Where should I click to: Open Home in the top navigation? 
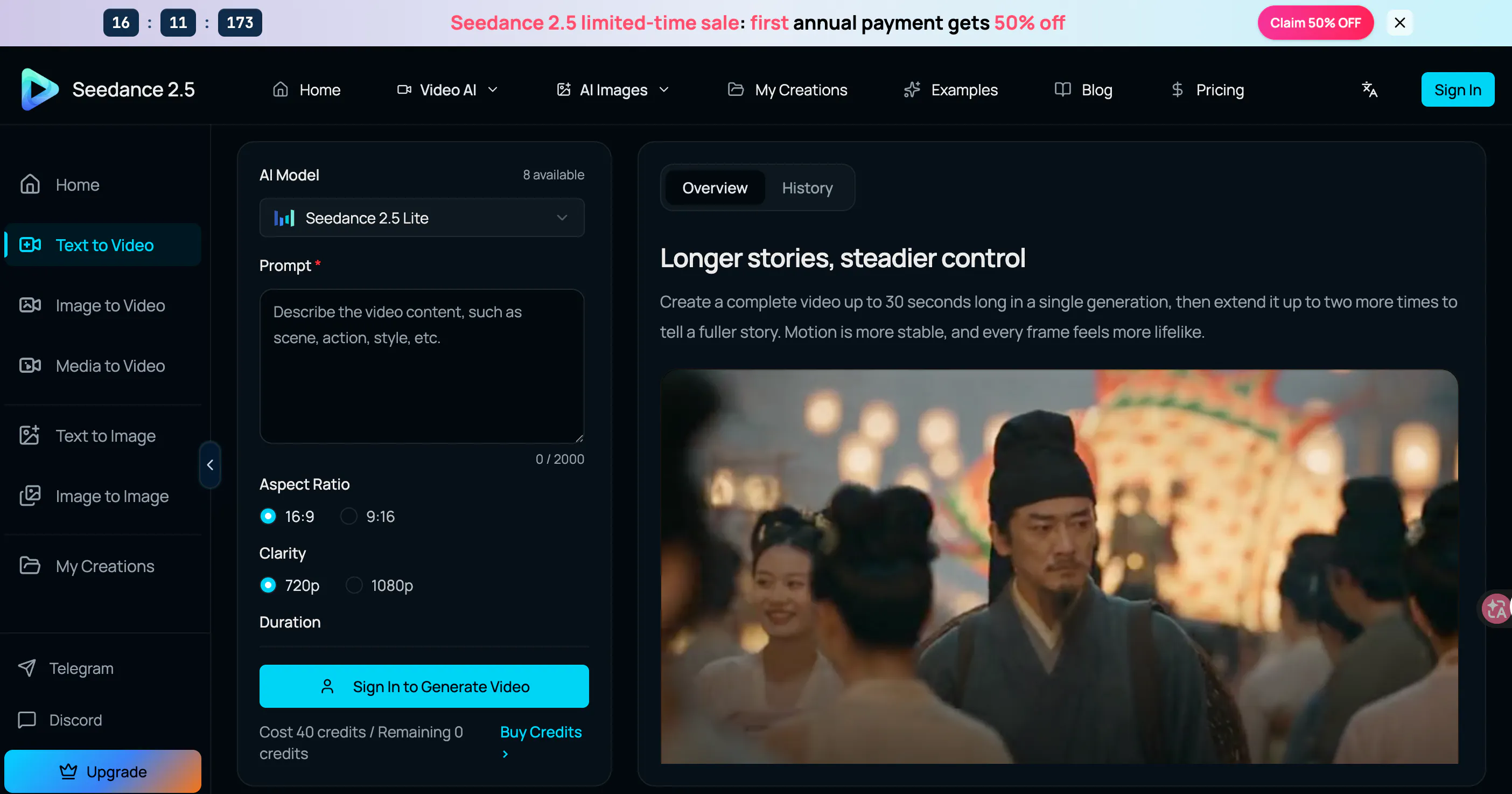[x=306, y=89]
